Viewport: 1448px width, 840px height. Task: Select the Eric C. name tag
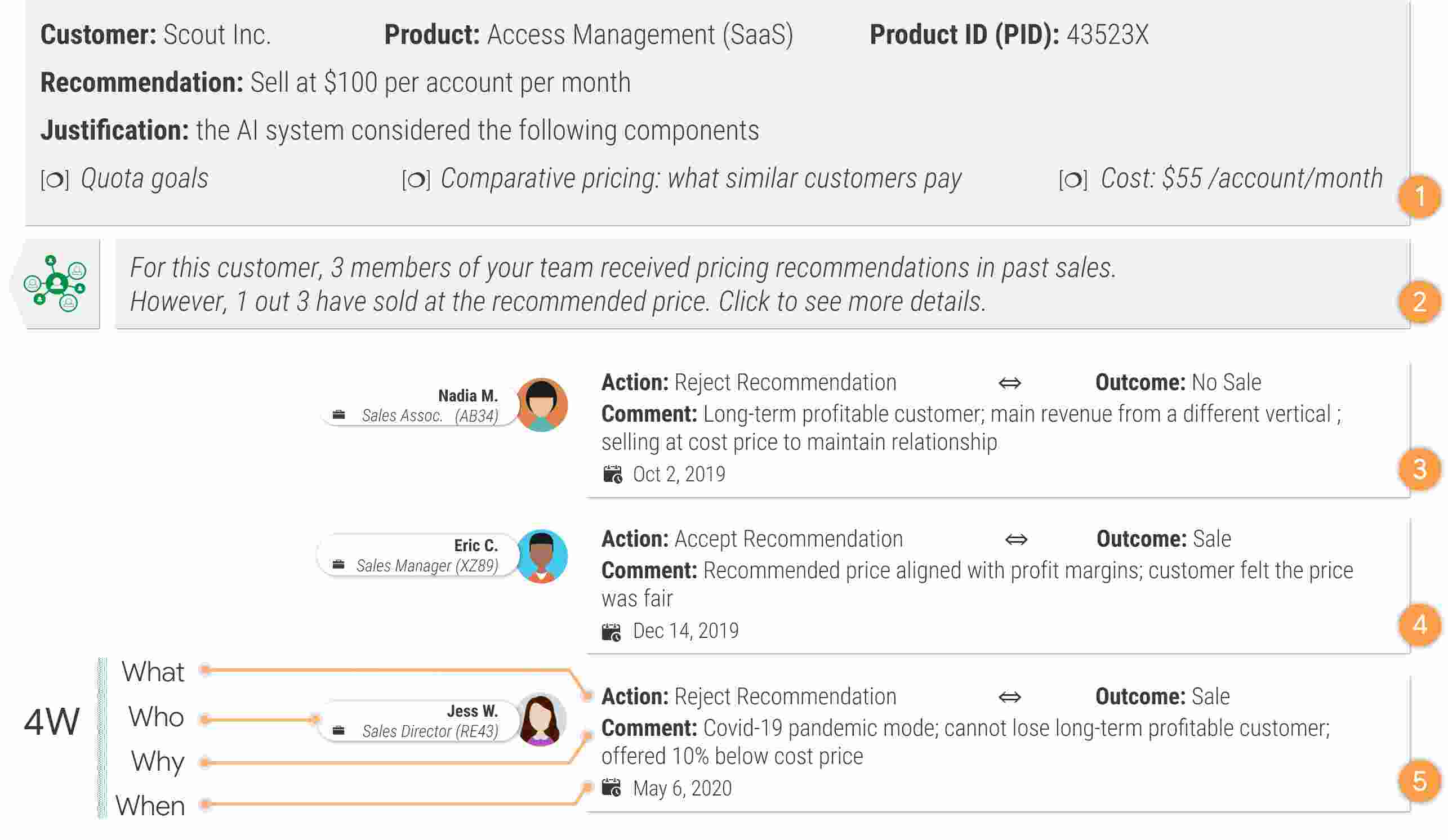coord(418,555)
